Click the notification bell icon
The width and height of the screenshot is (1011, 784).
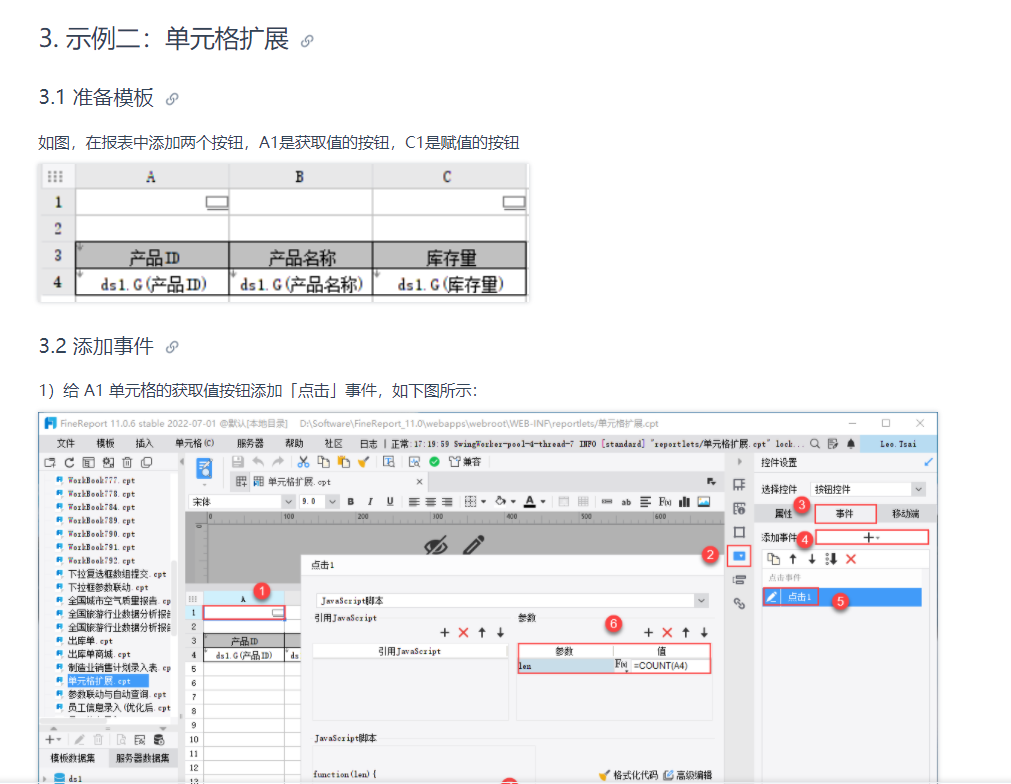(851, 444)
